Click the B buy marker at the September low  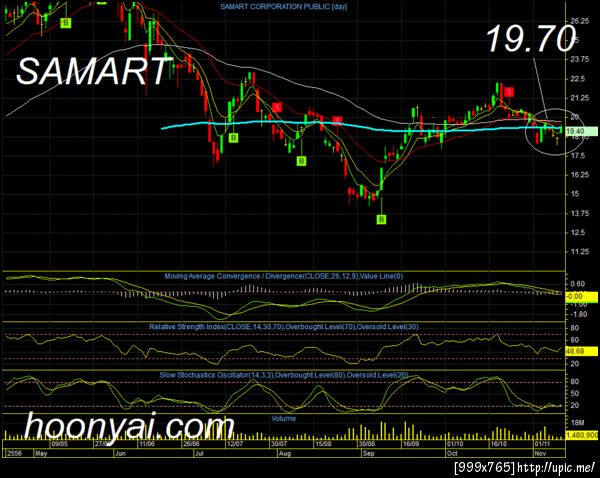(x=382, y=219)
